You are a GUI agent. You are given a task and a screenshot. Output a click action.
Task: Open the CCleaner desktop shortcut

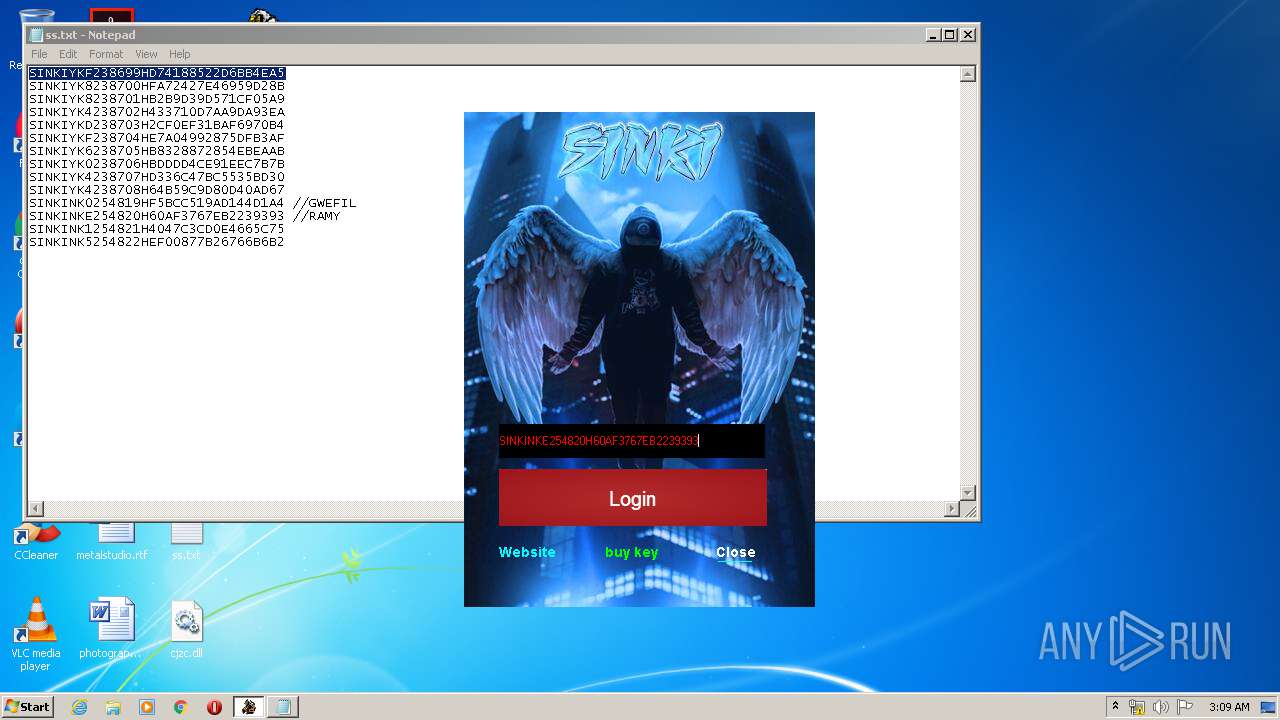[36, 542]
